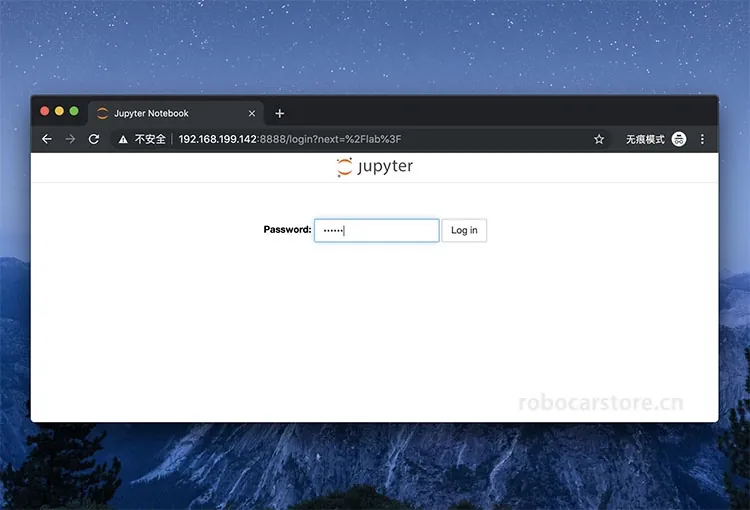Bookmark this page with the star icon
The height and width of the screenshot is (510, 750).
point(599,139)
